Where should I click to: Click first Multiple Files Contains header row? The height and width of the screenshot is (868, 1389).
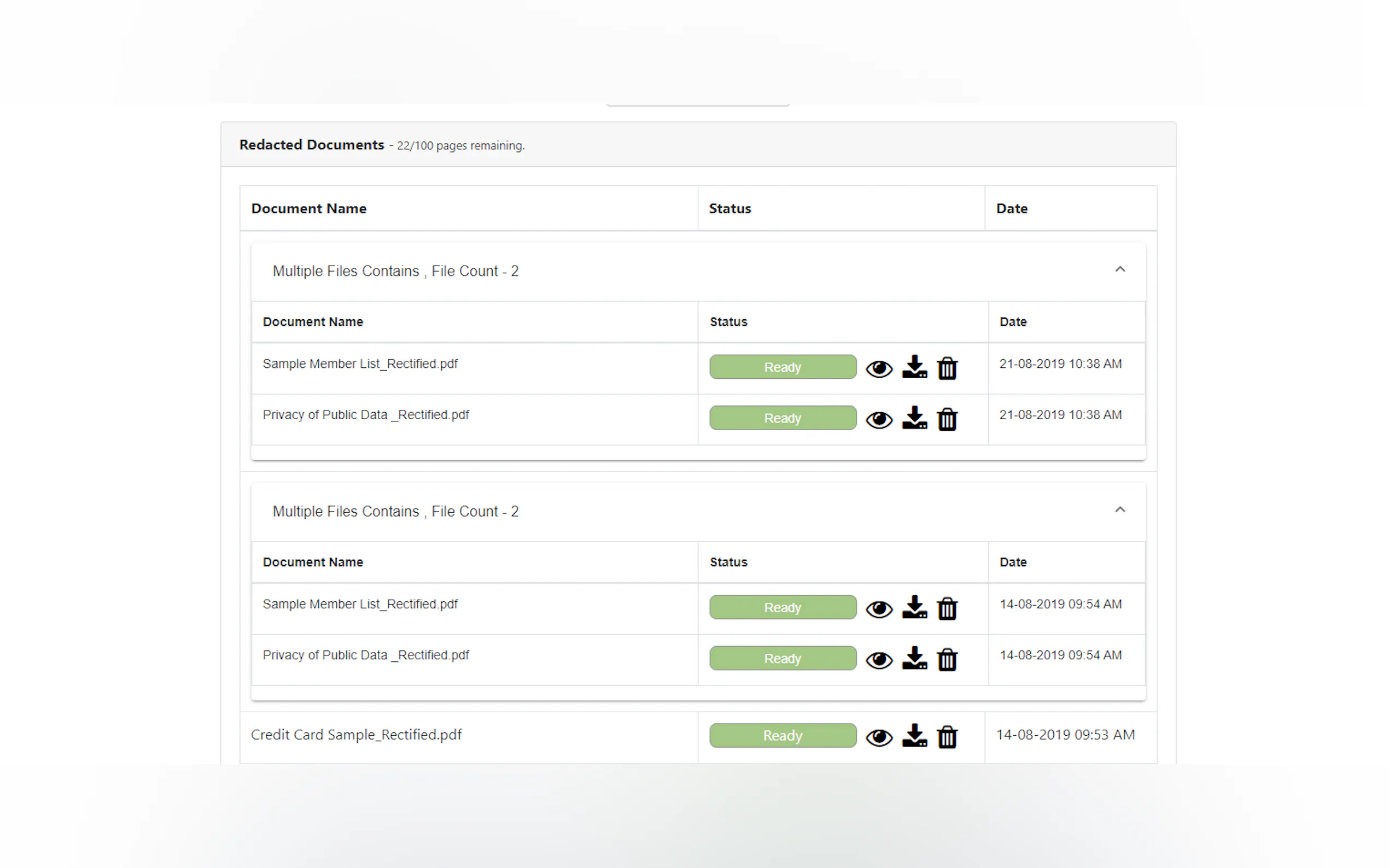(395, 271)
